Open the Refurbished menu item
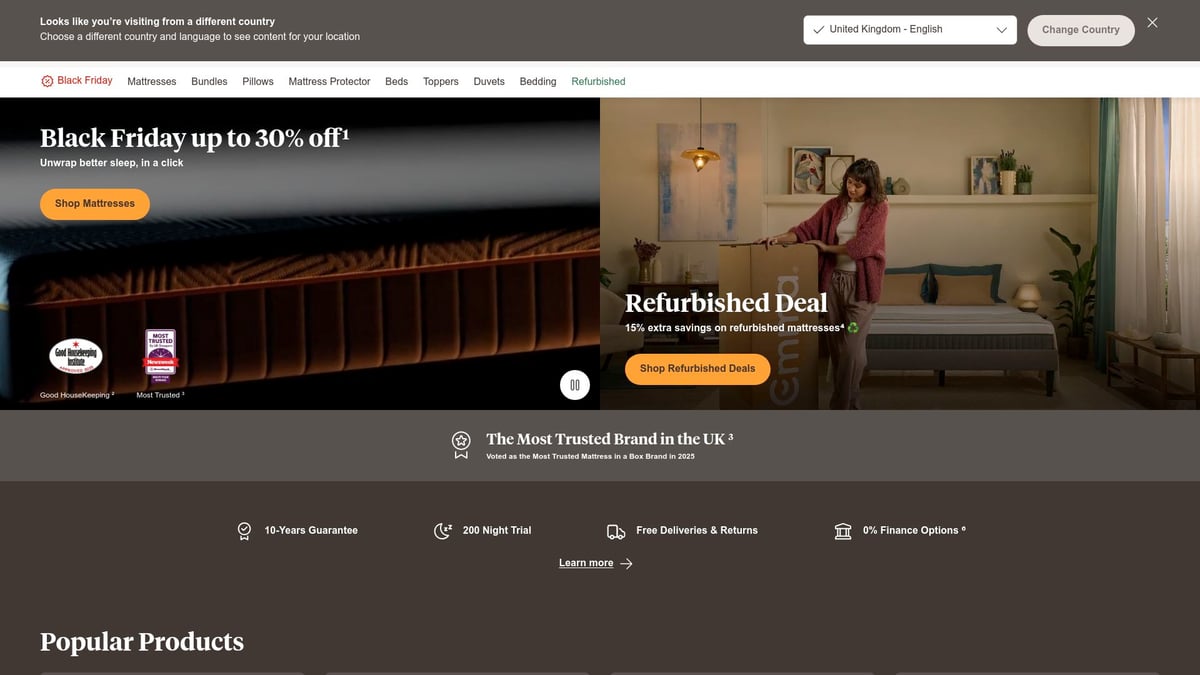Viewport: 1200px width, 675px height. pos(598,82)
